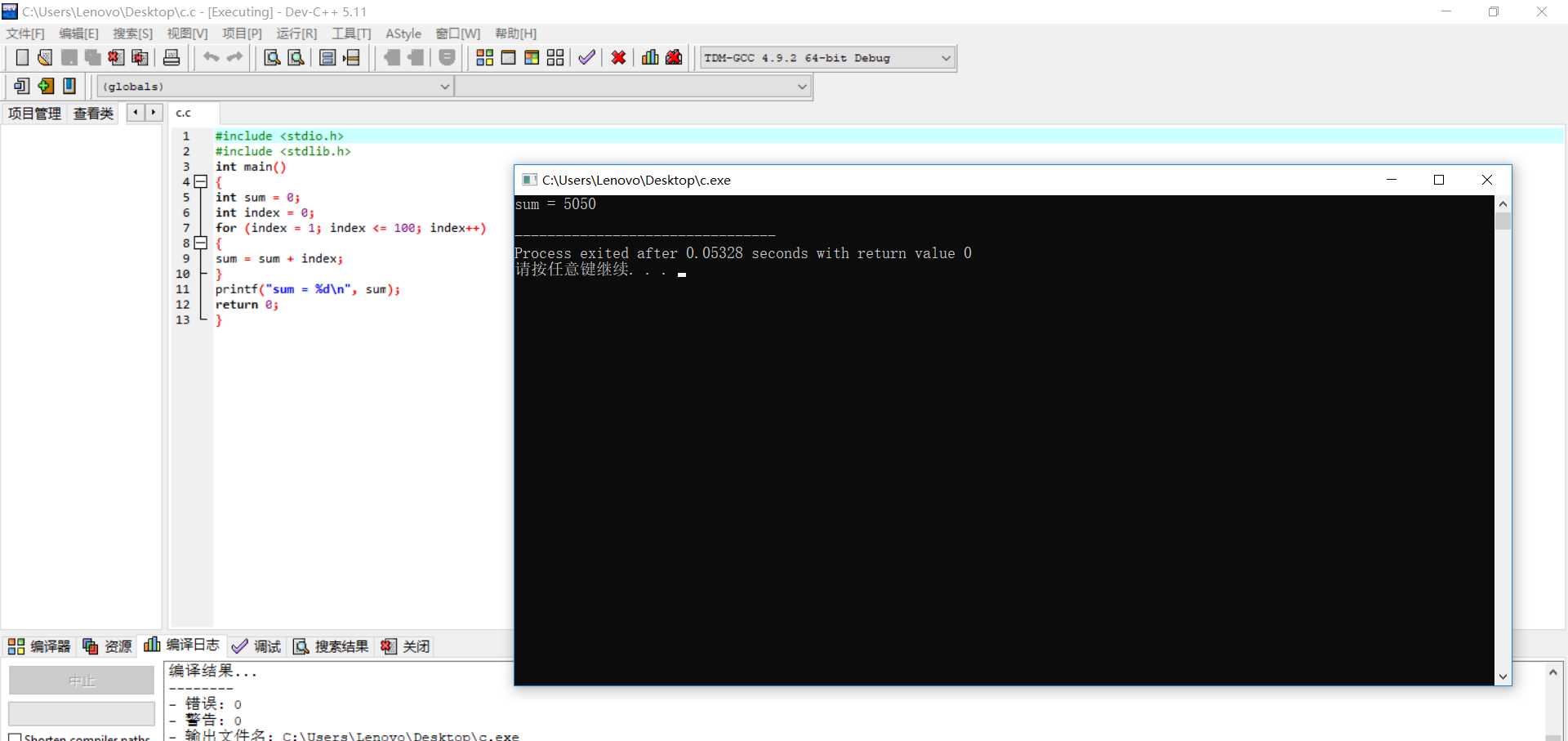The width and height of the screenshot is (1568, 741).
Task: Collapse the code fold at line 4
Action: [x=201, y=181]
